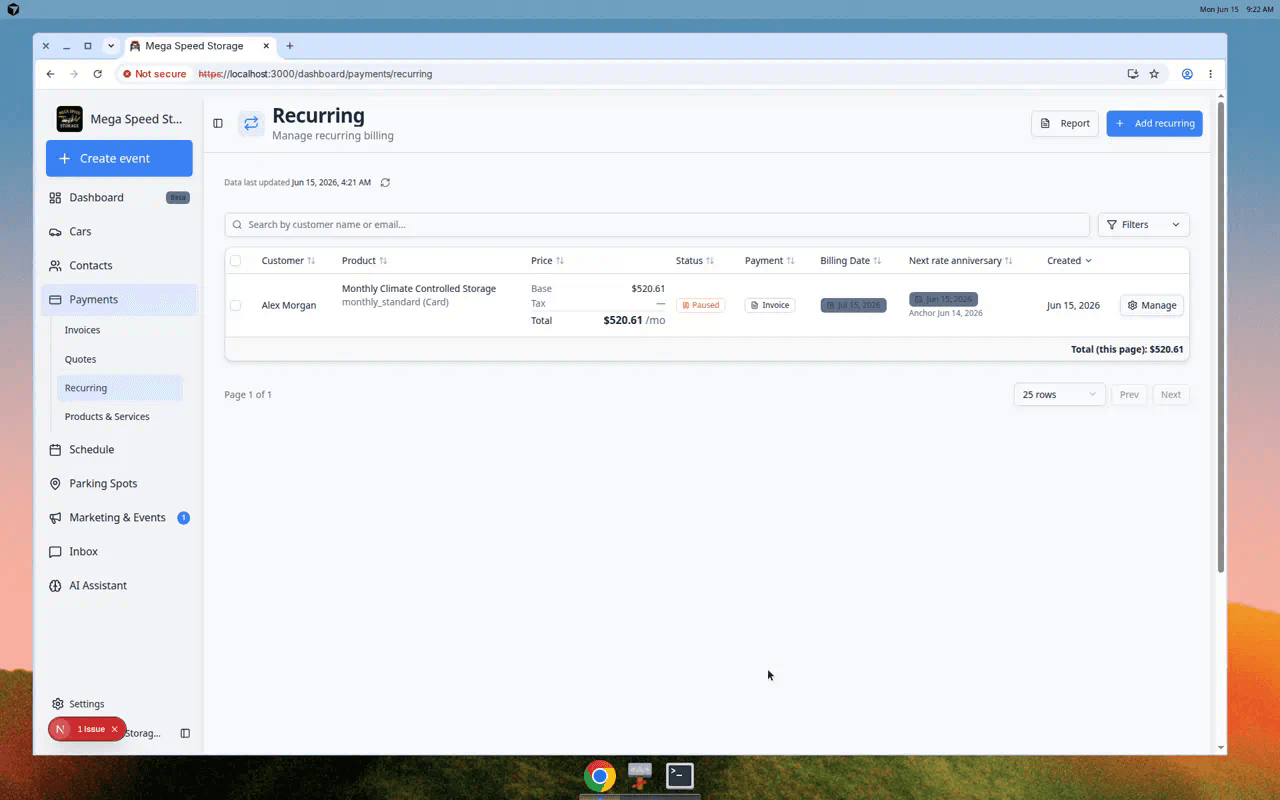Open the Dashboard sidebar item

119,198
